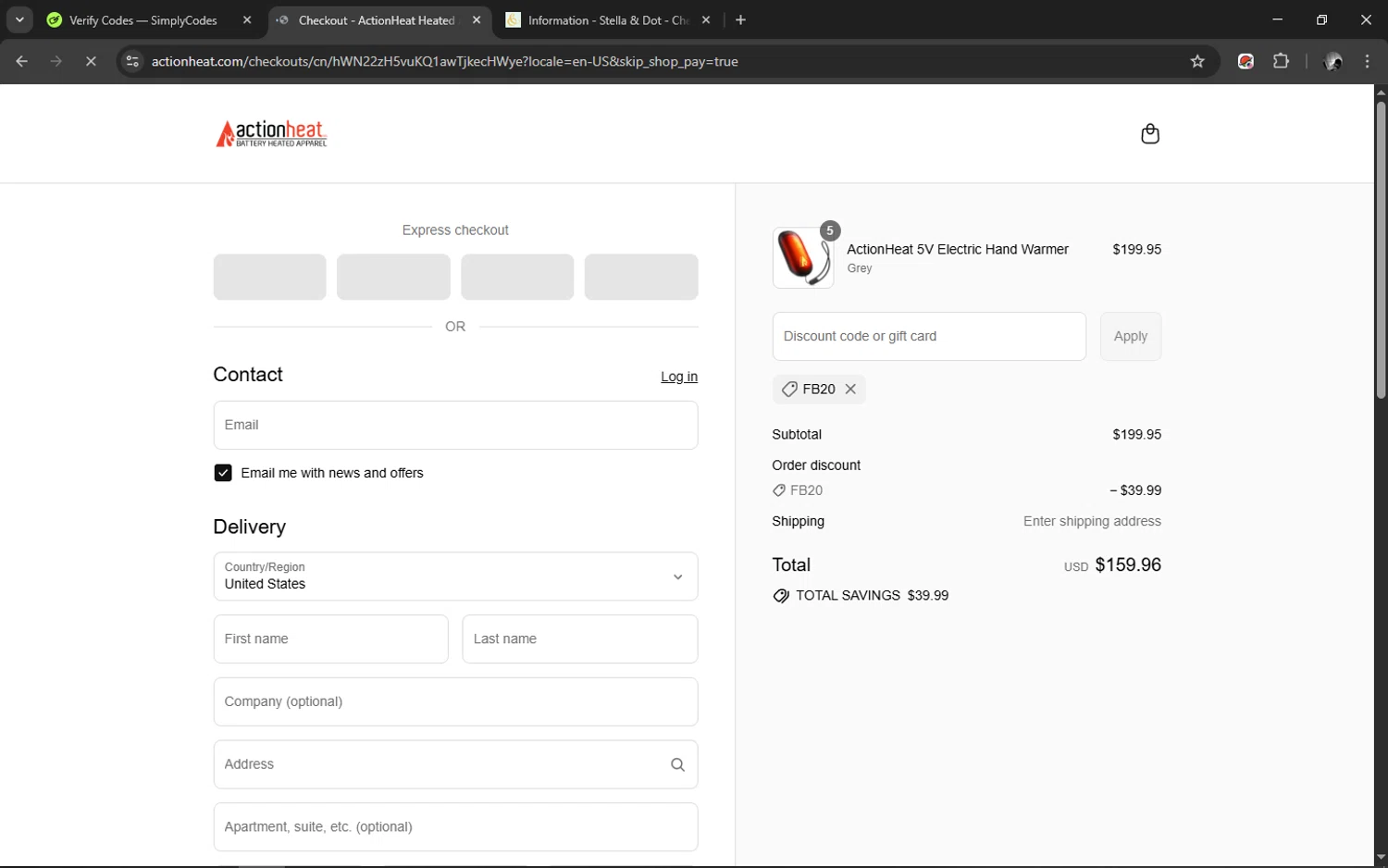Click the scrollbar down arrow
The width and height of the screenshot is (1388, 868).
[x=1381, y=858]
